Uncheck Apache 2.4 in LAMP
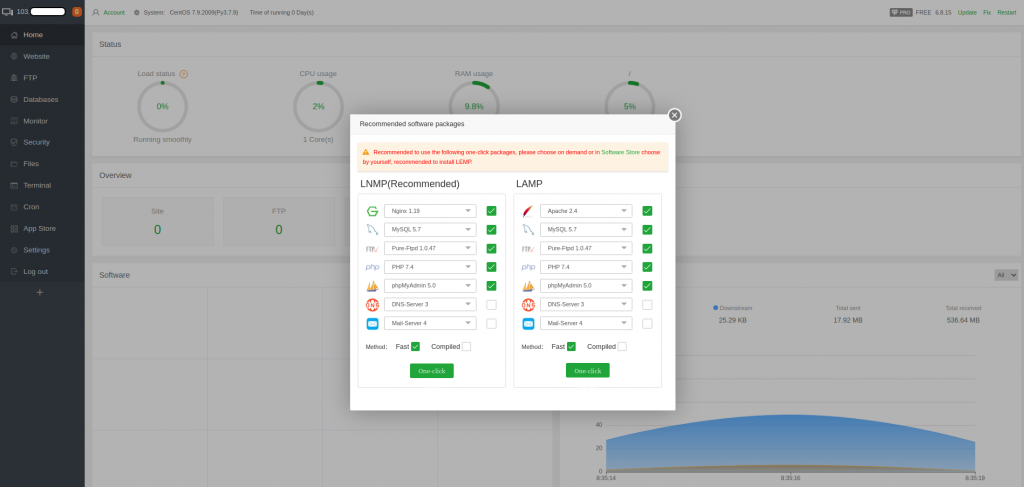Viewport: 1024px width, 487px height. (x=647, y=211)
